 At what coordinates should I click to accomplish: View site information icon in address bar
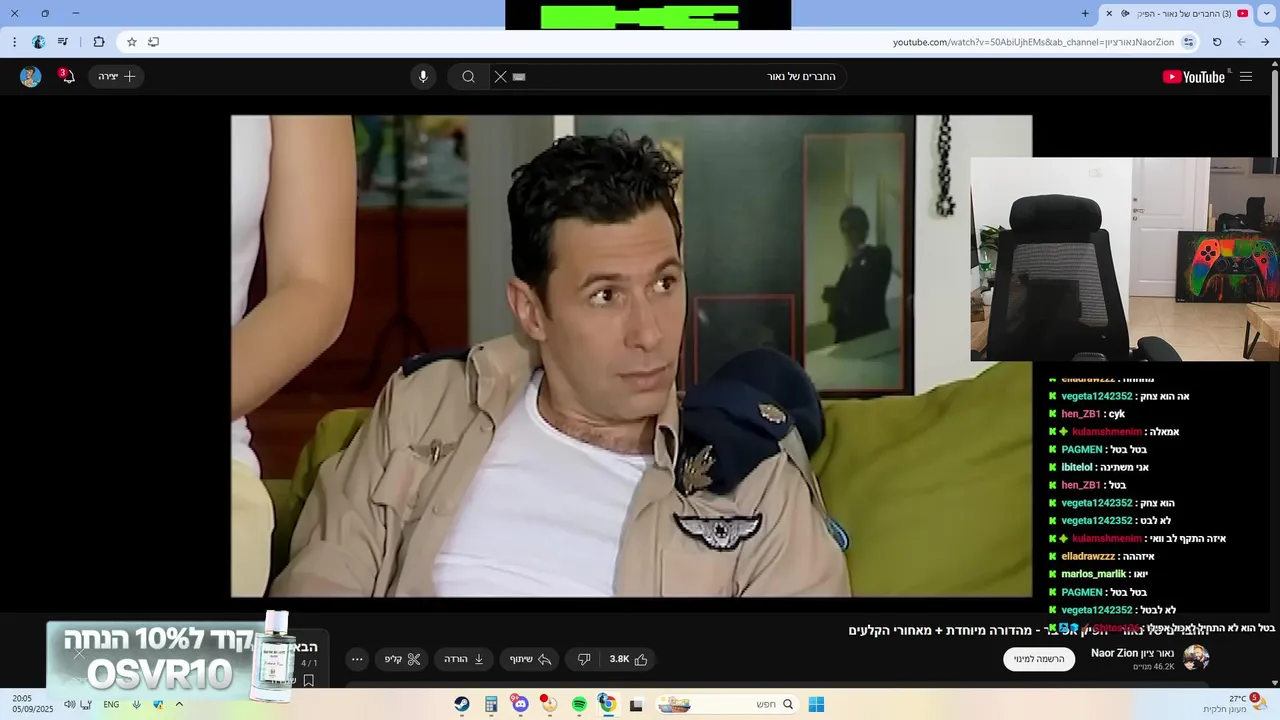click(x=1188, y=42)
